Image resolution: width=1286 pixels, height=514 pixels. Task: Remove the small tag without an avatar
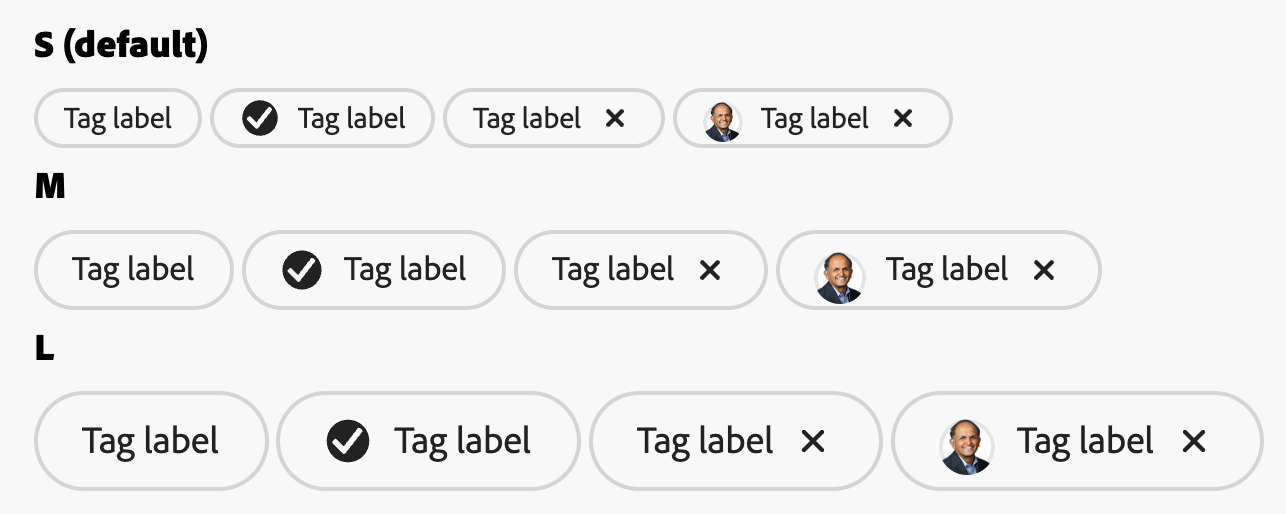(x=615, y=118)
